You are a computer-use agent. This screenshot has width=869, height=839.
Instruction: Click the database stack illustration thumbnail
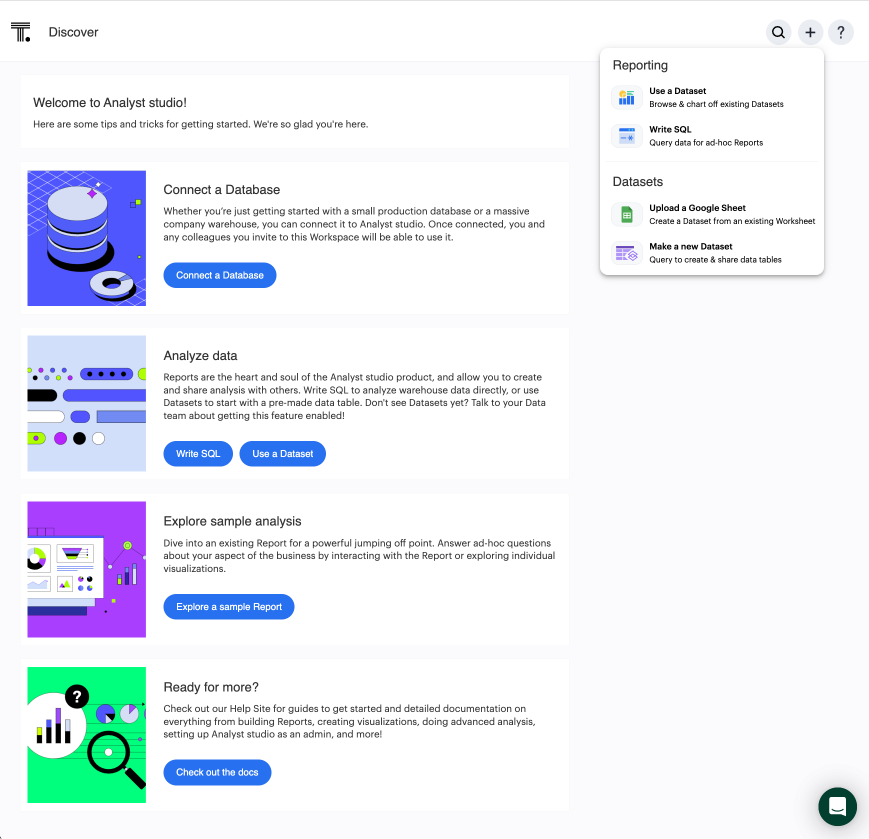point(87,238)
